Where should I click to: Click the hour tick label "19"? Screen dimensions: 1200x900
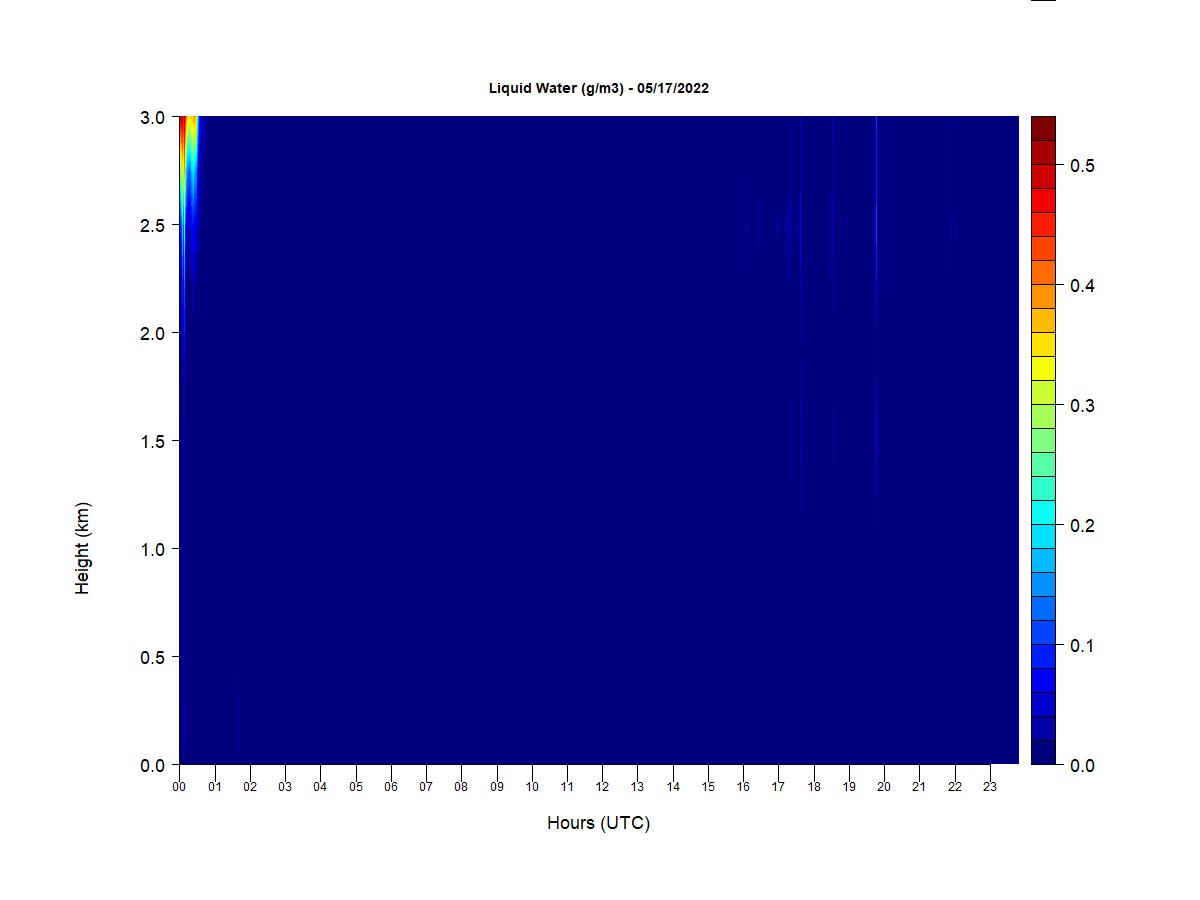pos(850,787)
